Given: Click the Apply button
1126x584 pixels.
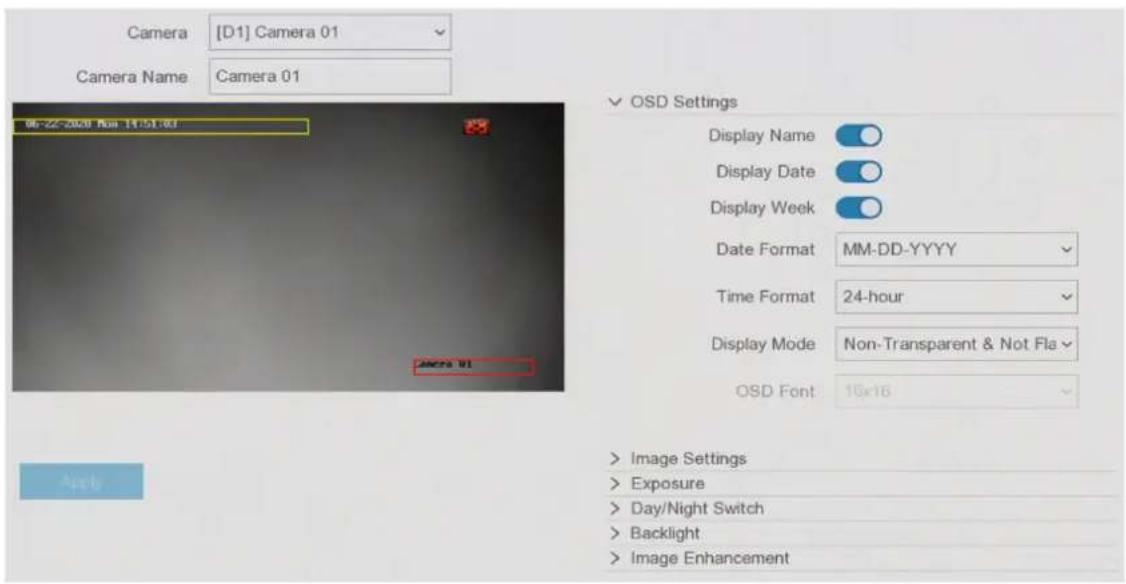Looking at the screenshot, I should pos(81,481).
